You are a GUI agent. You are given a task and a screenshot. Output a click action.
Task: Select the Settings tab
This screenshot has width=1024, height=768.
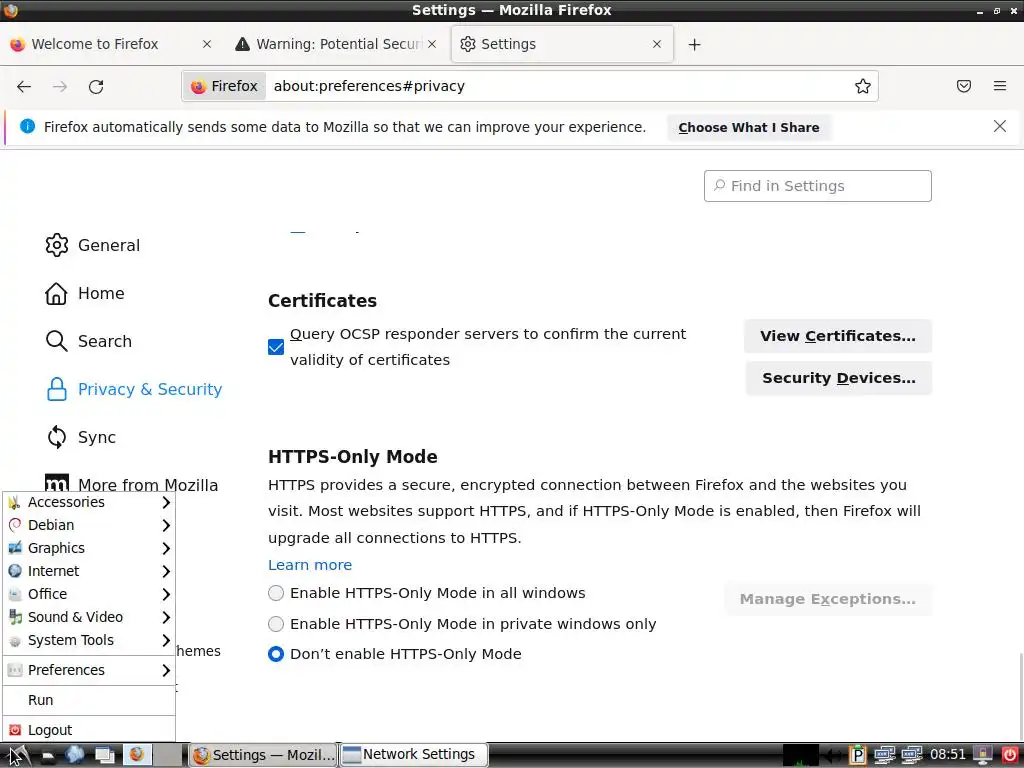(562, 44)
